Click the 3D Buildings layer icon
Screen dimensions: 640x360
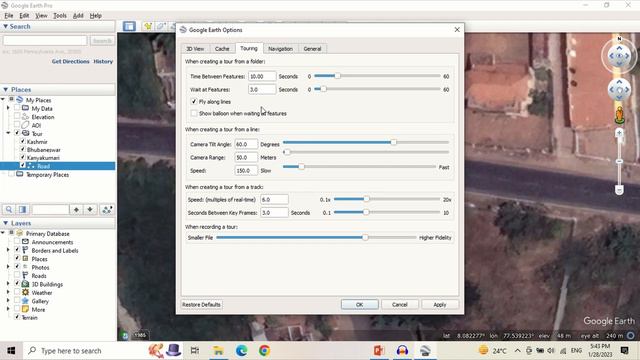point(25,284)
